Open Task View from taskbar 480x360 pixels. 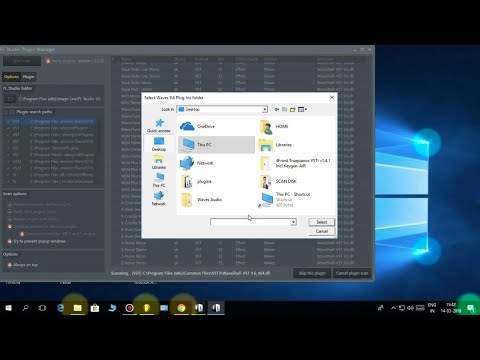pyautogui.click(x=42, y=308)
